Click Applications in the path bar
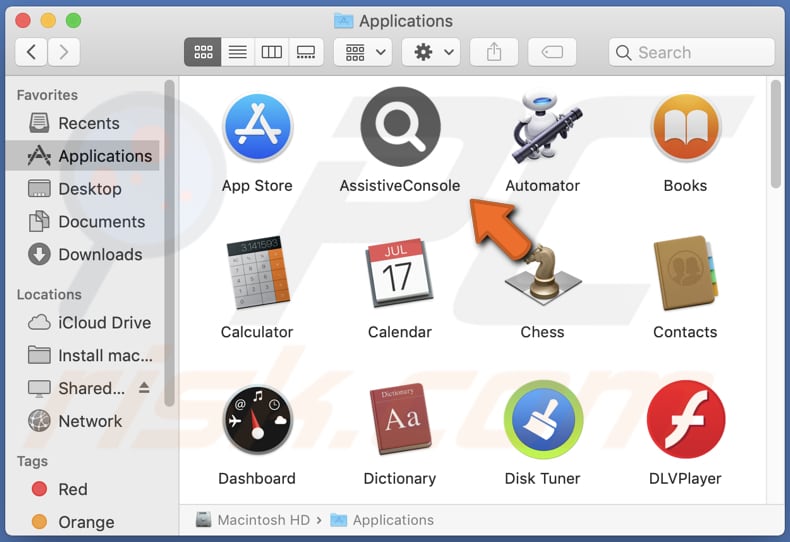The width and height of the screenshot is (790, 542). 382,520
